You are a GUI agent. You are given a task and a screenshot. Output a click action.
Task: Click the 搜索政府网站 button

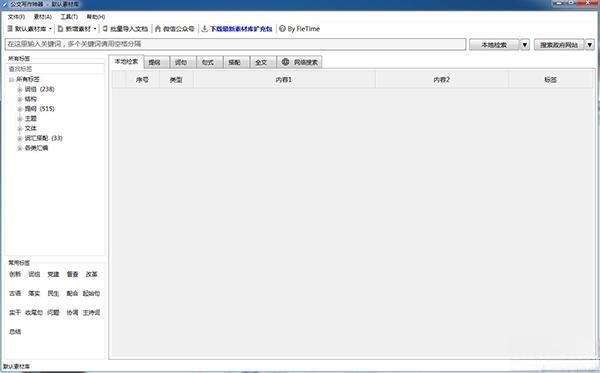559,45
